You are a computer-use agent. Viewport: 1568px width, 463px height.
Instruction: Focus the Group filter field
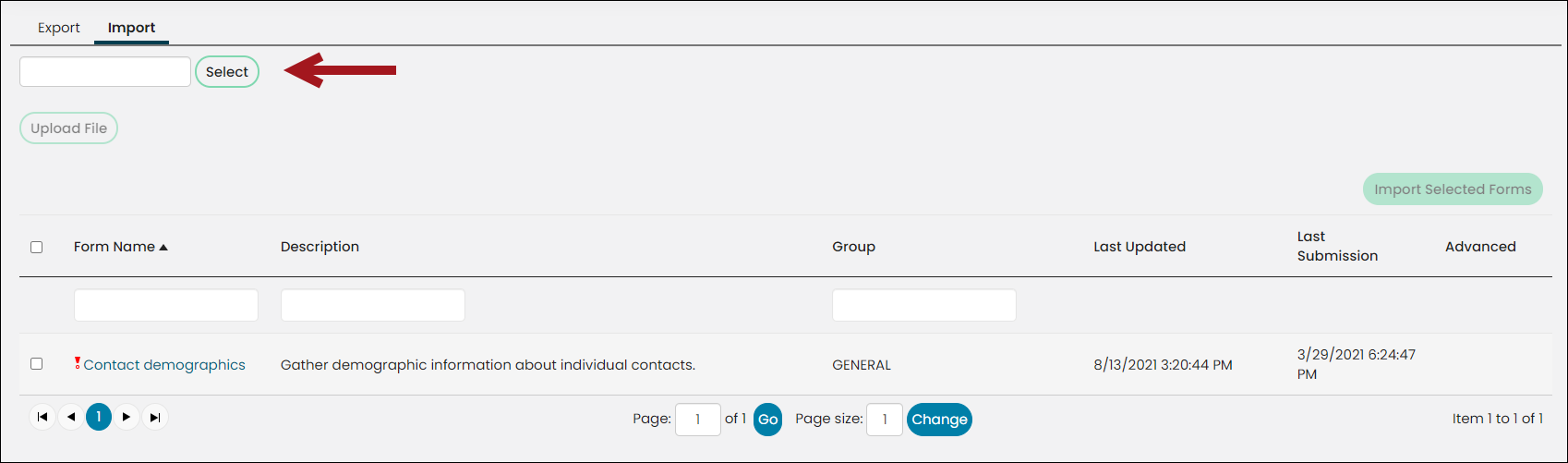[x=924, y=305]
